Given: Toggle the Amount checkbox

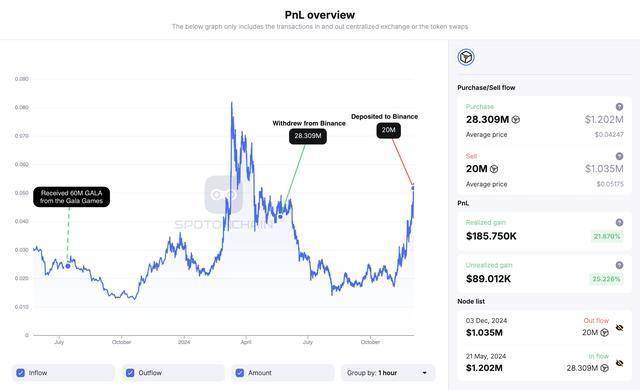Looking at the screenshot, I should tap(240, 373).
